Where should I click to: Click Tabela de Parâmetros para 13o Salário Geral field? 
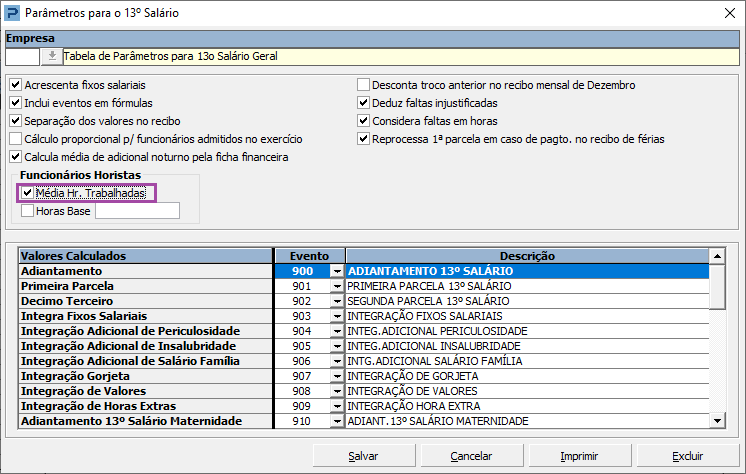pos(401,56)
